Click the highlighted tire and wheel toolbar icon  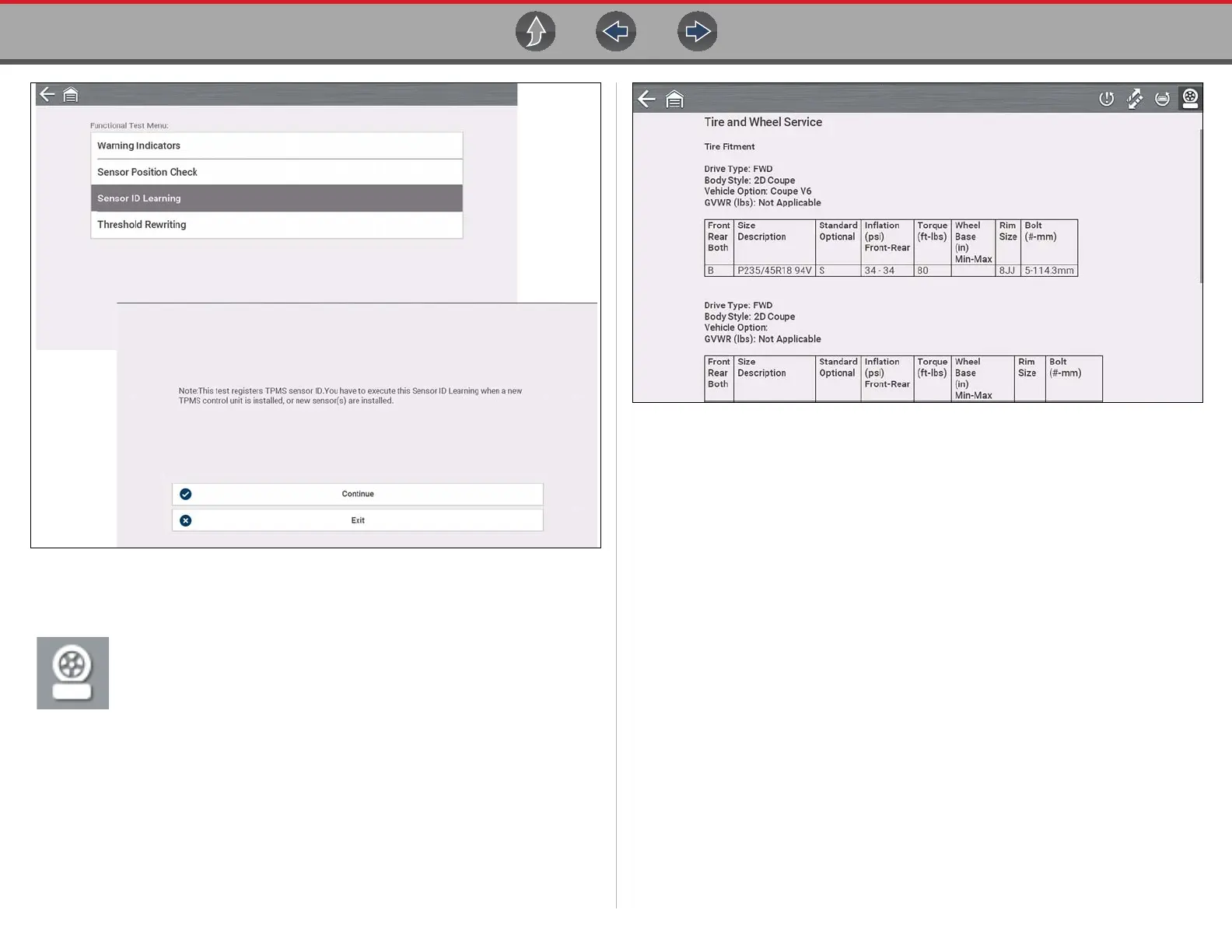point(1190,98)
